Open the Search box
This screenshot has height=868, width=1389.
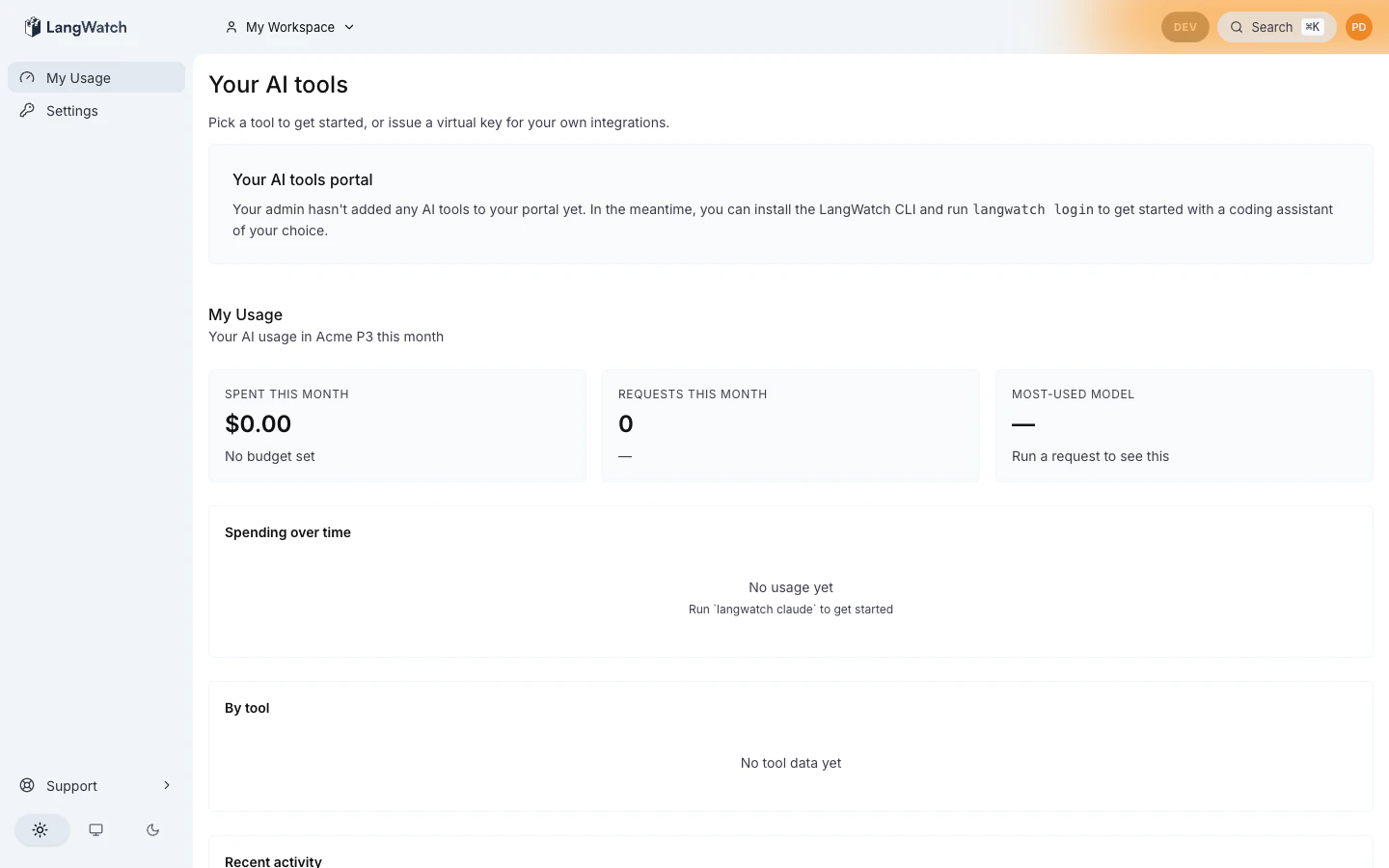click(x=1276, y=27)
